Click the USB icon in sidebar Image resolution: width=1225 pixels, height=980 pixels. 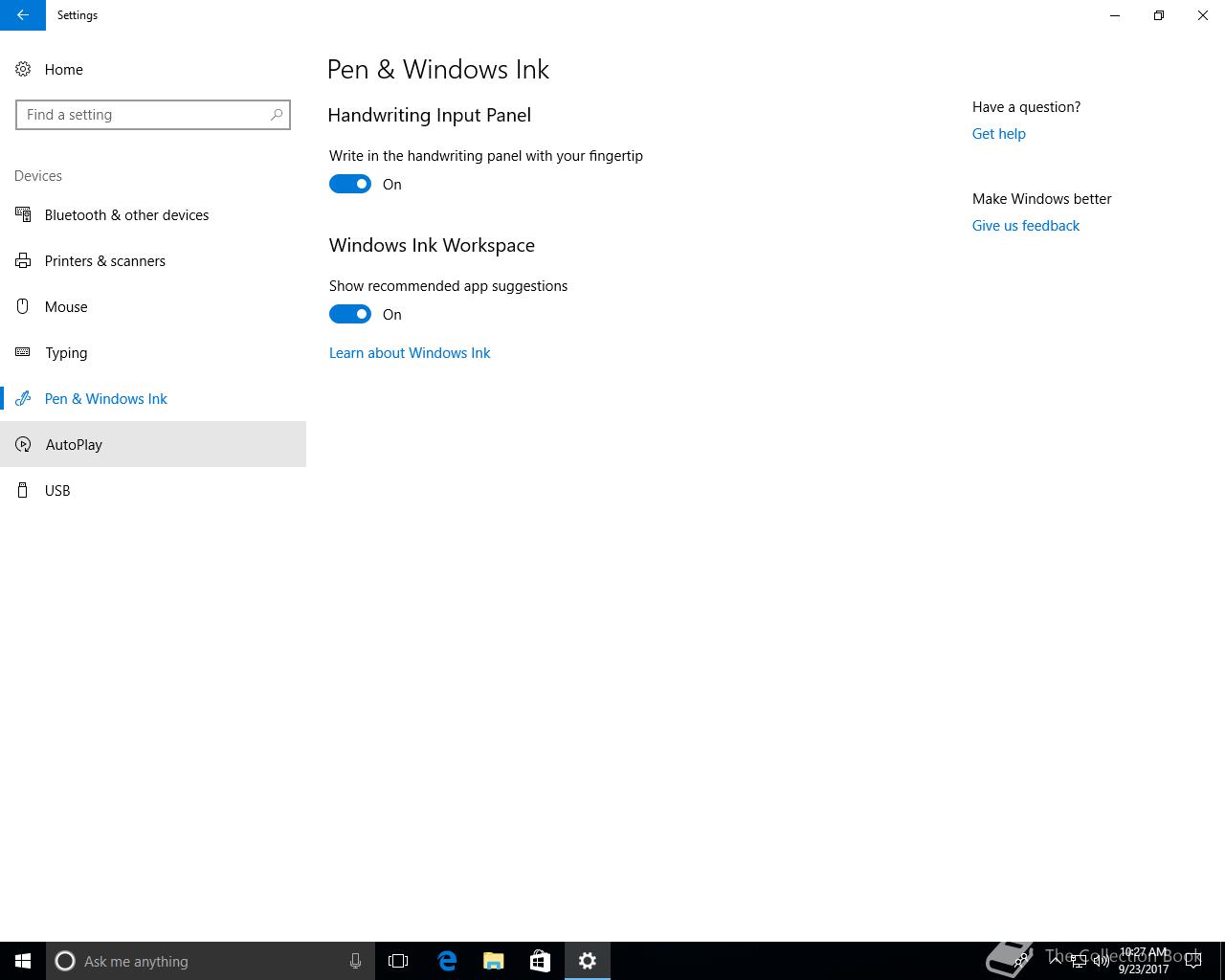click(23, 490)
